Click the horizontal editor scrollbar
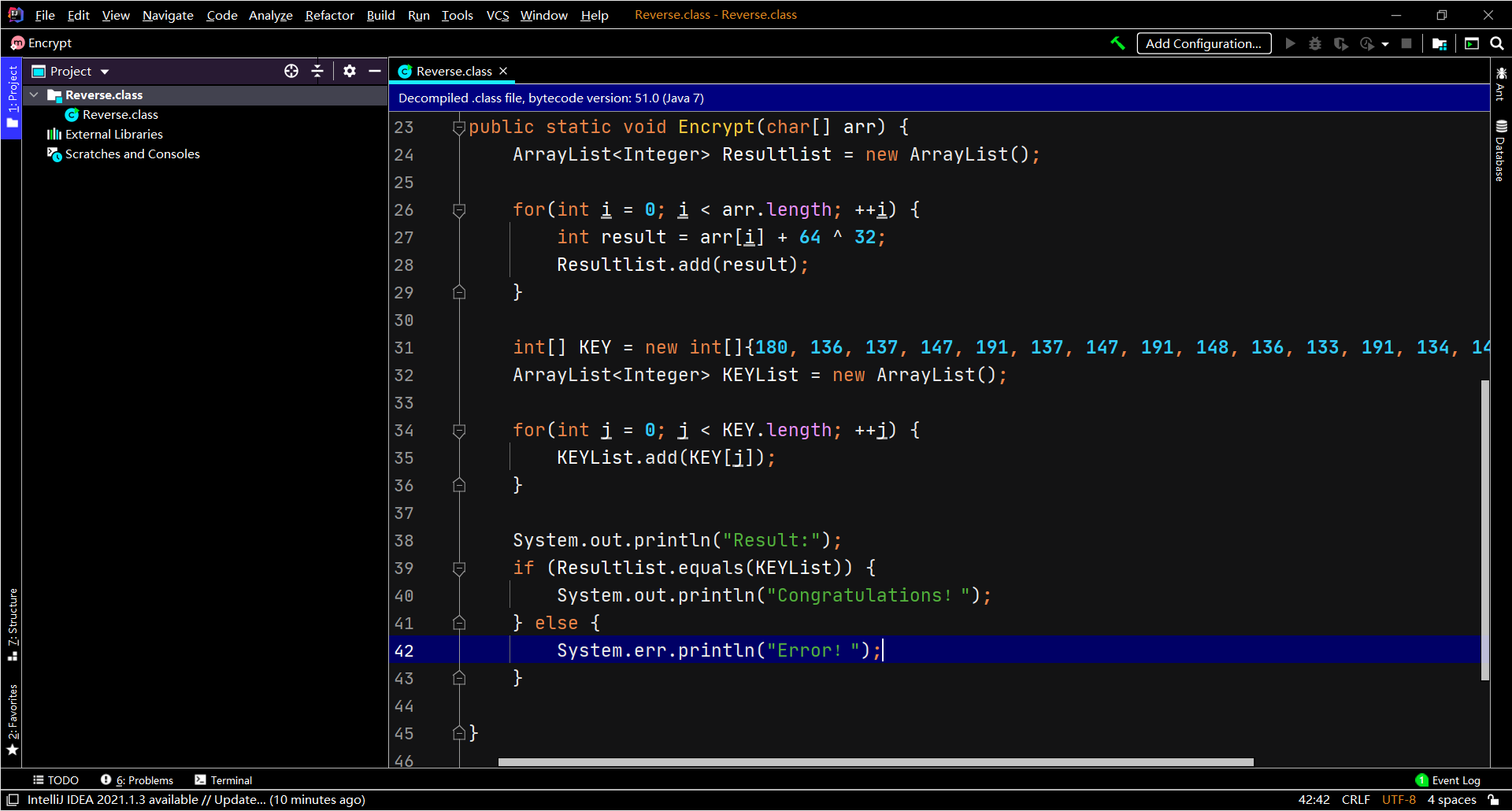Image resolution: width=1512 pixels, height=811 pixels. [x=876, y=761]
